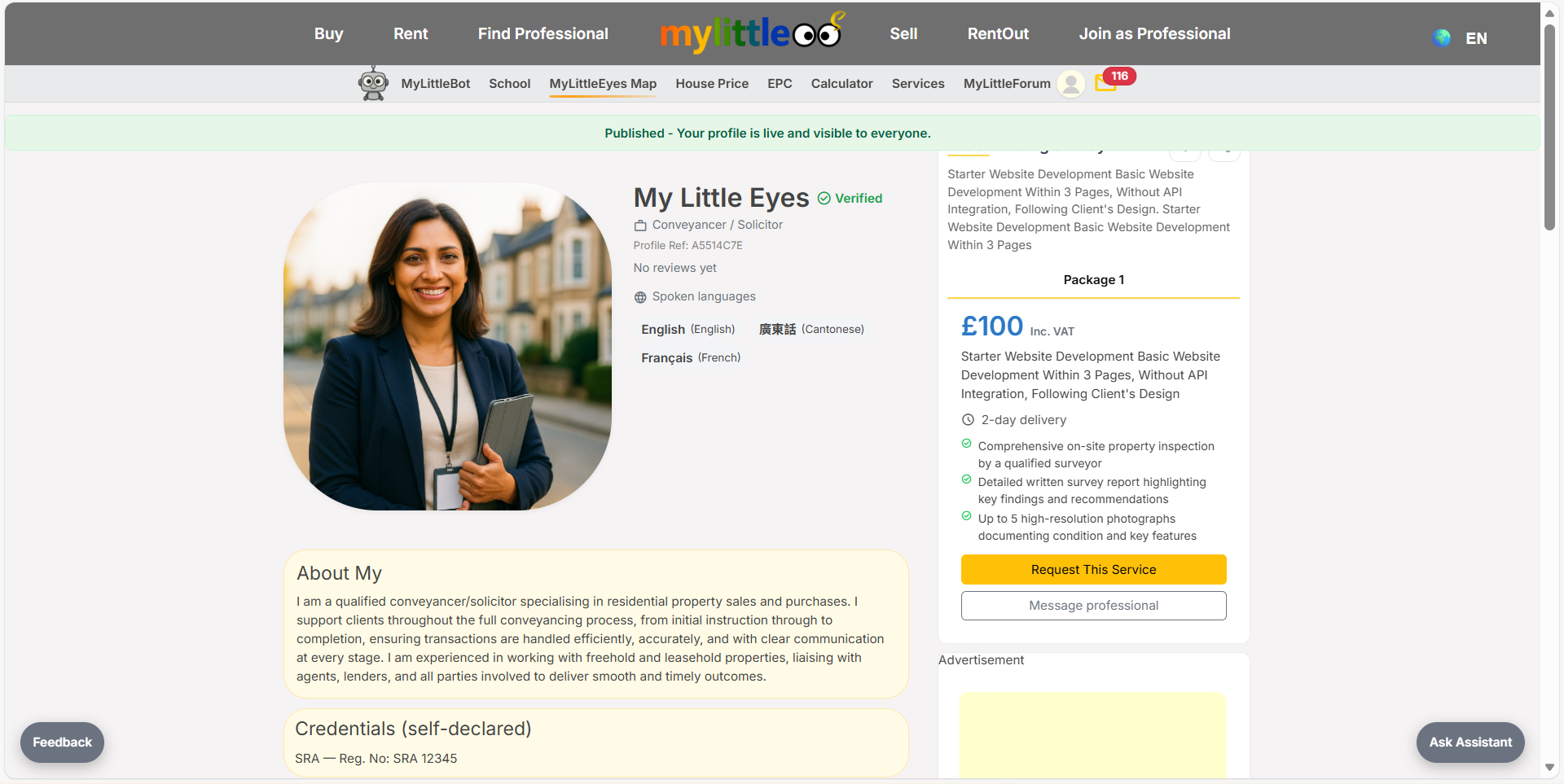The width and height of the screenshot is (1564, 784).
Task: Click the profile avatar icon in the nav bar
Action: [x=1071, y=84]
